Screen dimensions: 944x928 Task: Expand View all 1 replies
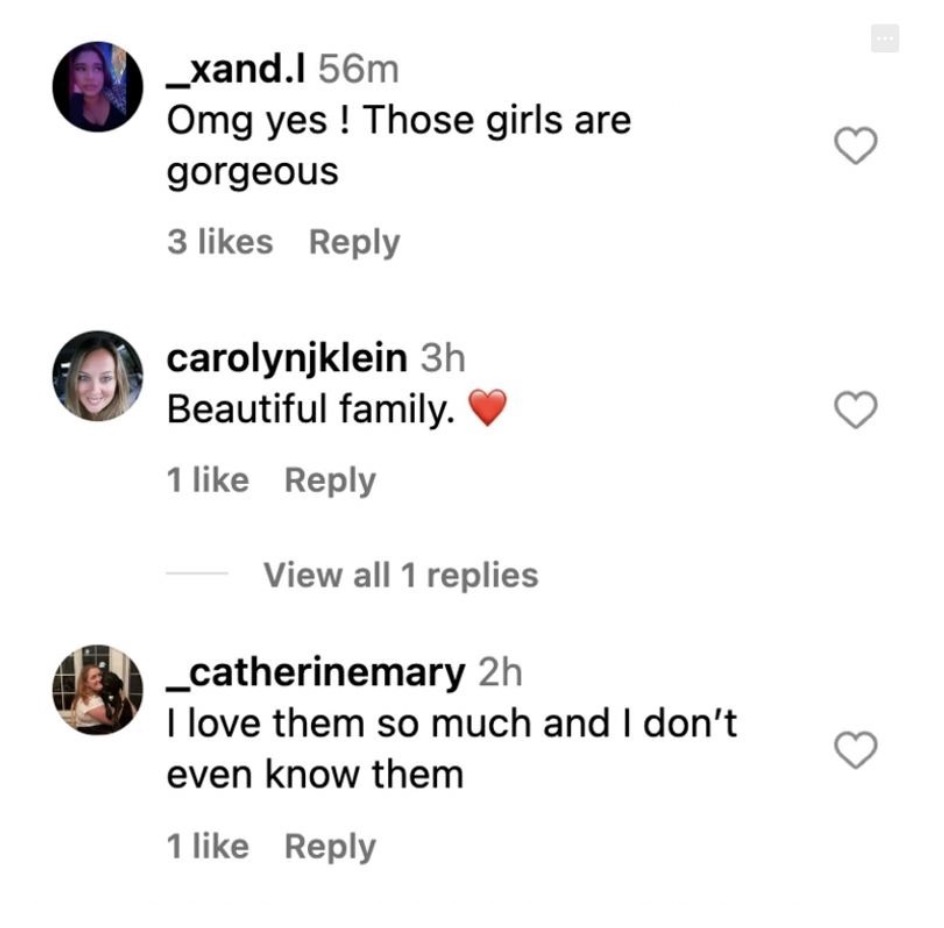pyautogui.click(x=400, y=575)
